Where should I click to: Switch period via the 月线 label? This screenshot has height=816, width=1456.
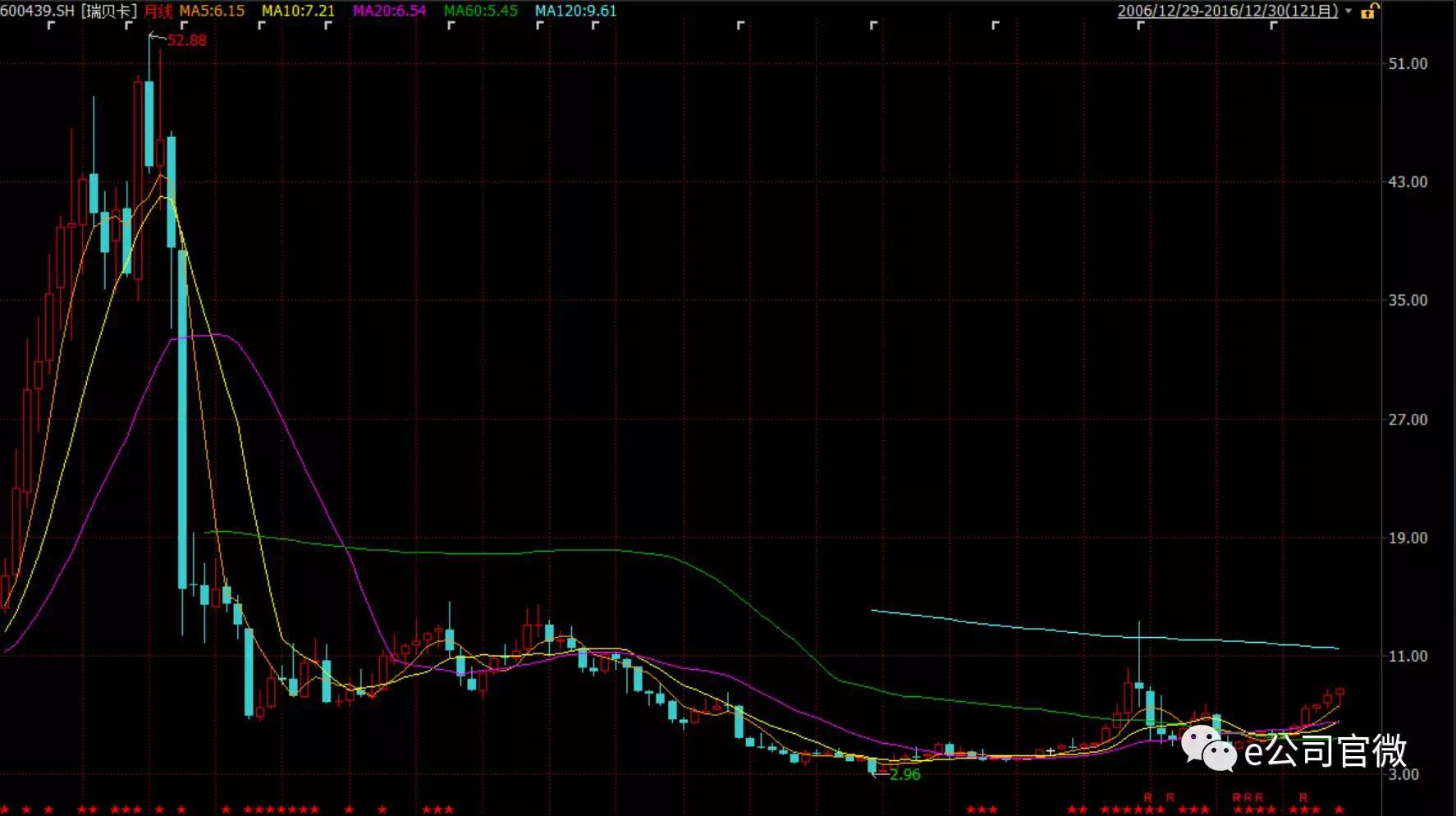point(158,11)
